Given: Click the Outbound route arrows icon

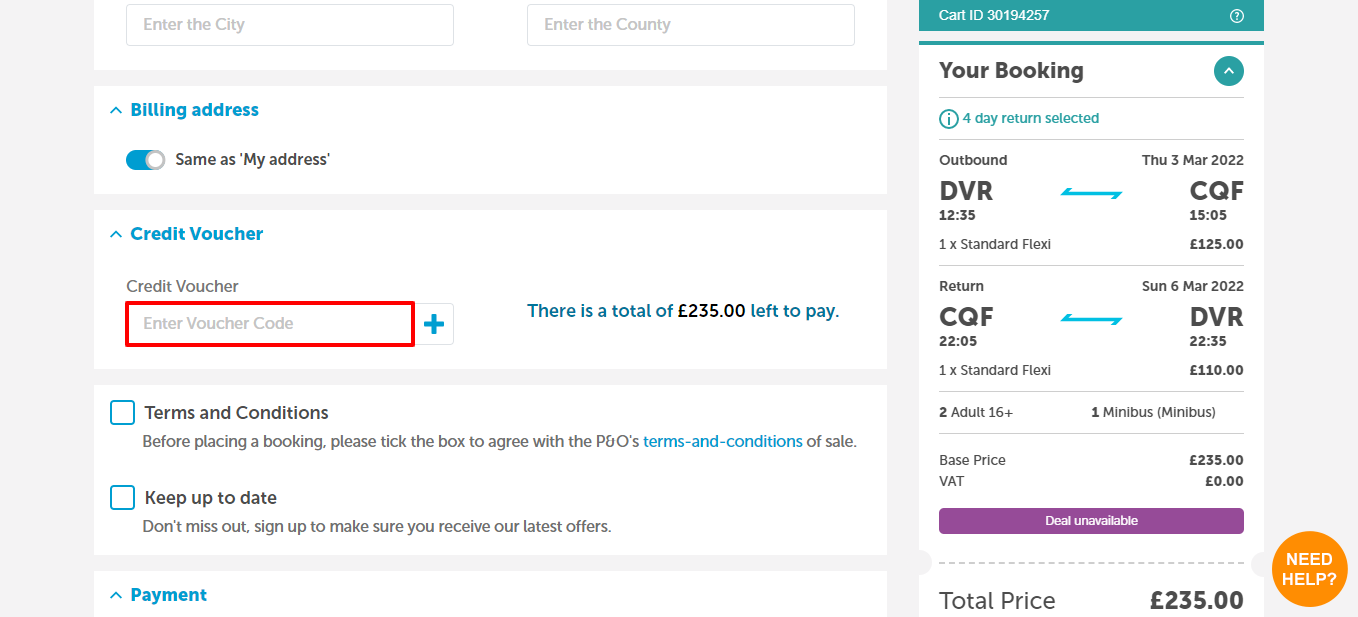Looking at the screenshot, I should (x=1092, y=193).
